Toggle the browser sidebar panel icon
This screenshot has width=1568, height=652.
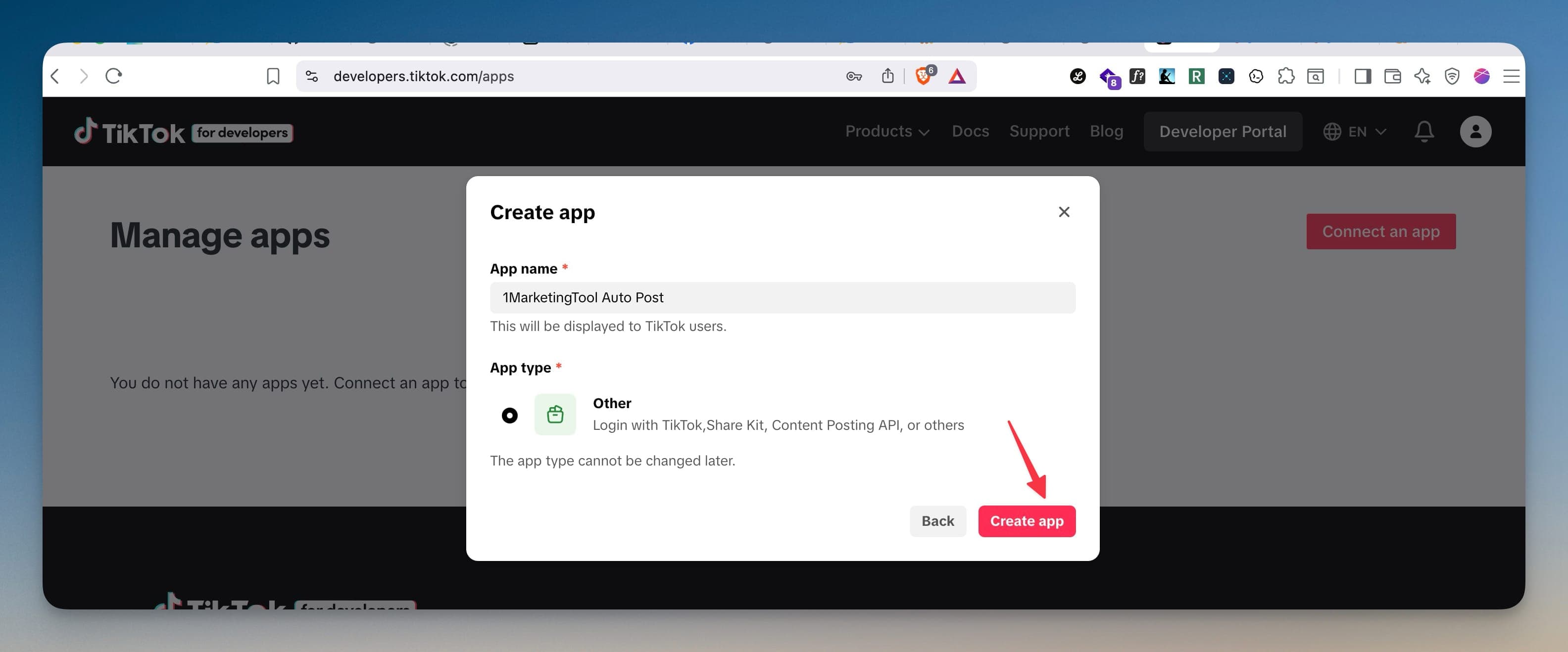[1363, 76]
